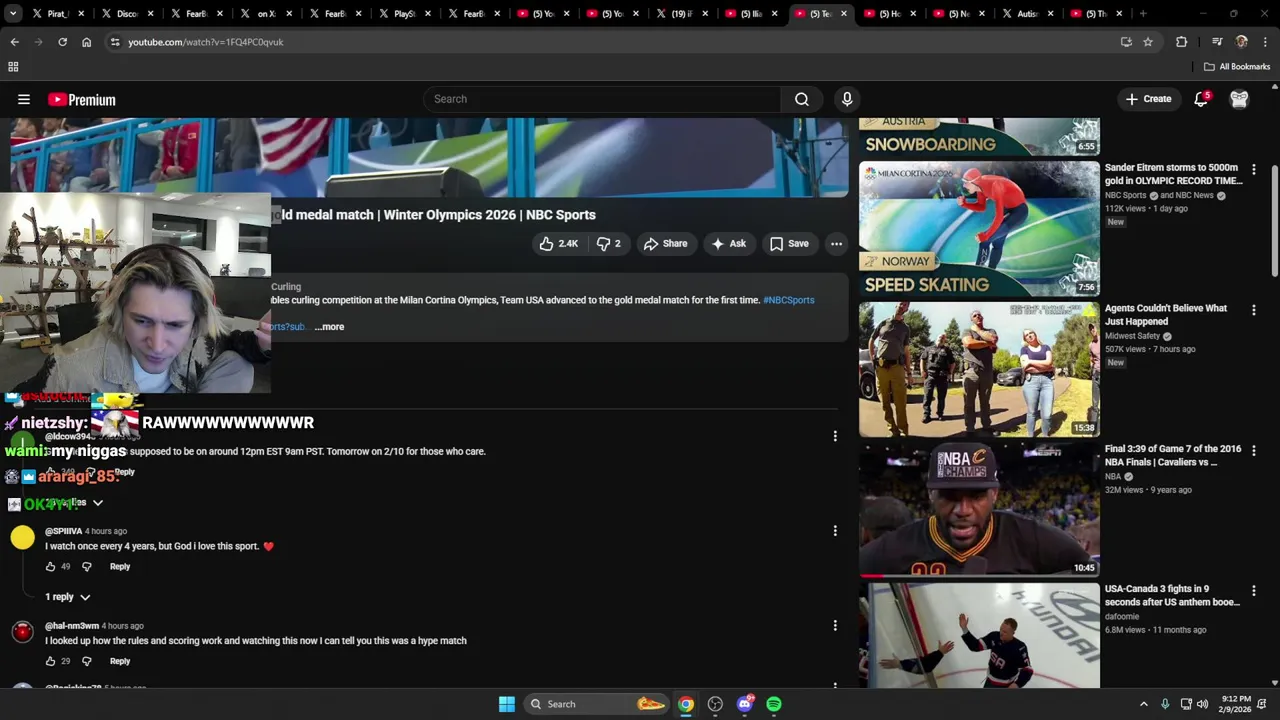1280x720 pixels.
Task: Open the Windows Start menu
Action: pos(507,704)
